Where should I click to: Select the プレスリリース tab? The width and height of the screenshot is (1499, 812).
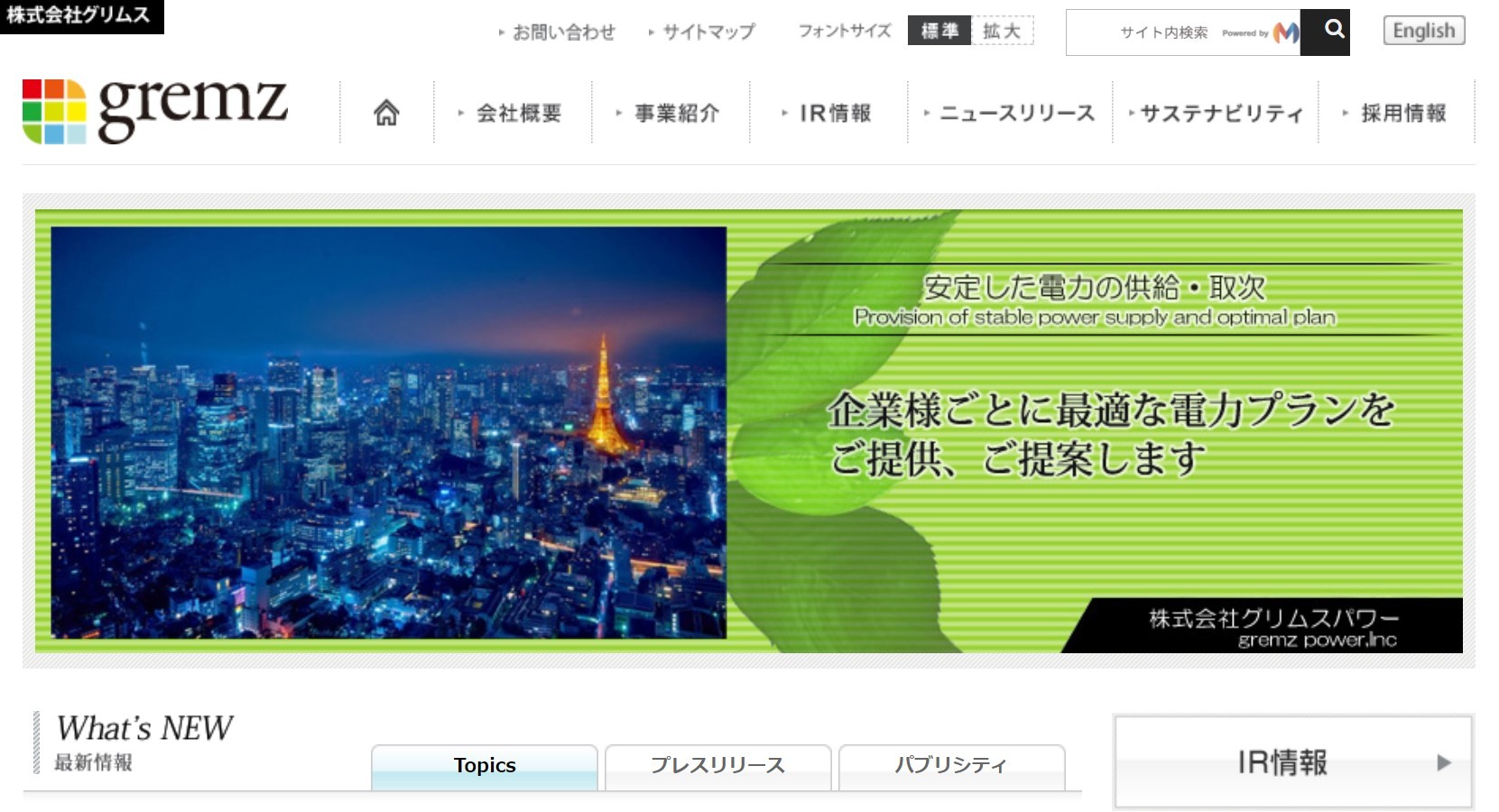coord(718,767)
